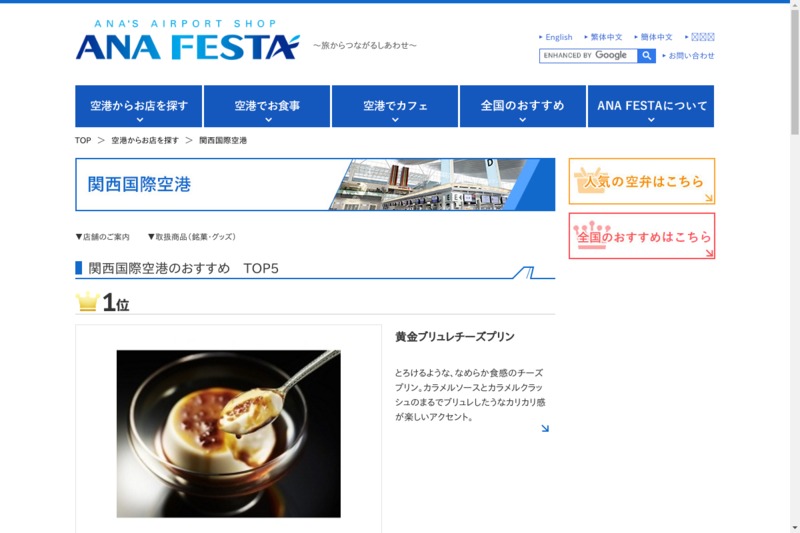The image size is (800, 533).
Task: Expand the 空港でカフェ dropdown menu
Action: click(x=395, y=106)
